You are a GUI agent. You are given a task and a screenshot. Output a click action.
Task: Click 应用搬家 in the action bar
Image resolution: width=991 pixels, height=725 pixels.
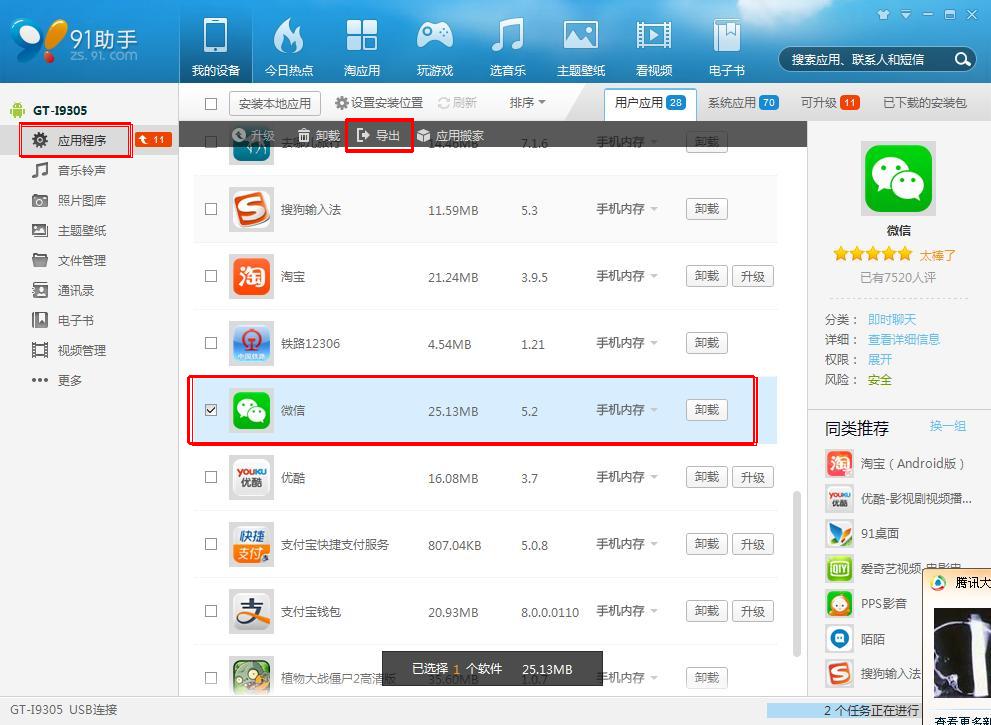pyautogui.click(x=451, y=136)
